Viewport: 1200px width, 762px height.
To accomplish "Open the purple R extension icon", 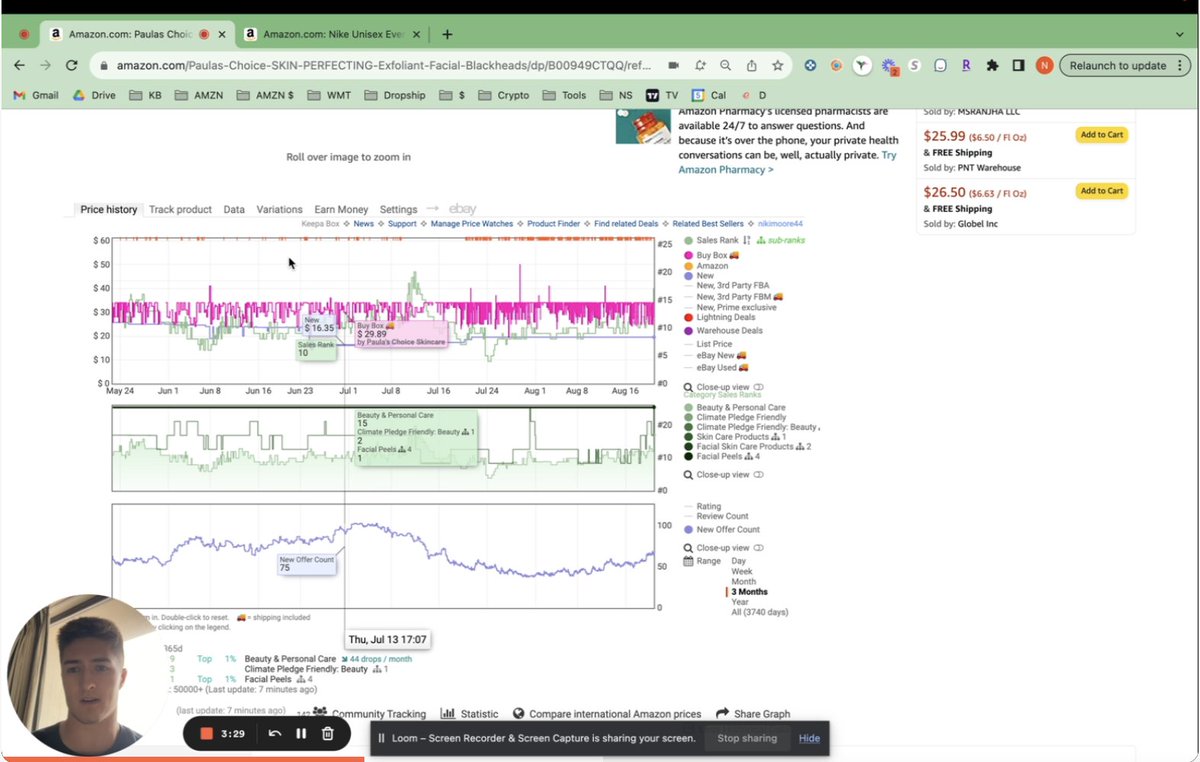I will click(x=966, y=65).
